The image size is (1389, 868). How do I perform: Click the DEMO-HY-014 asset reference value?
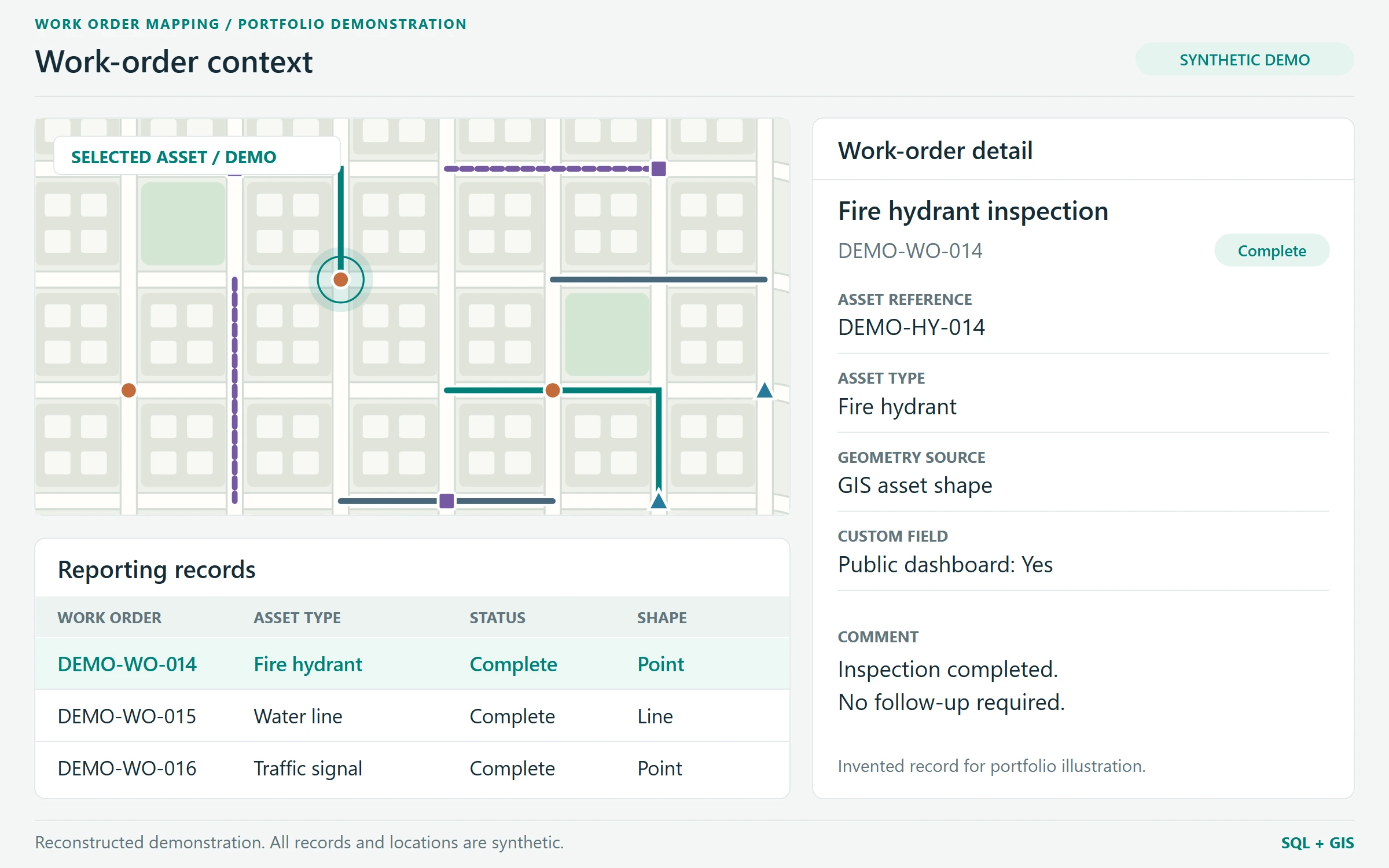[911, 327]
